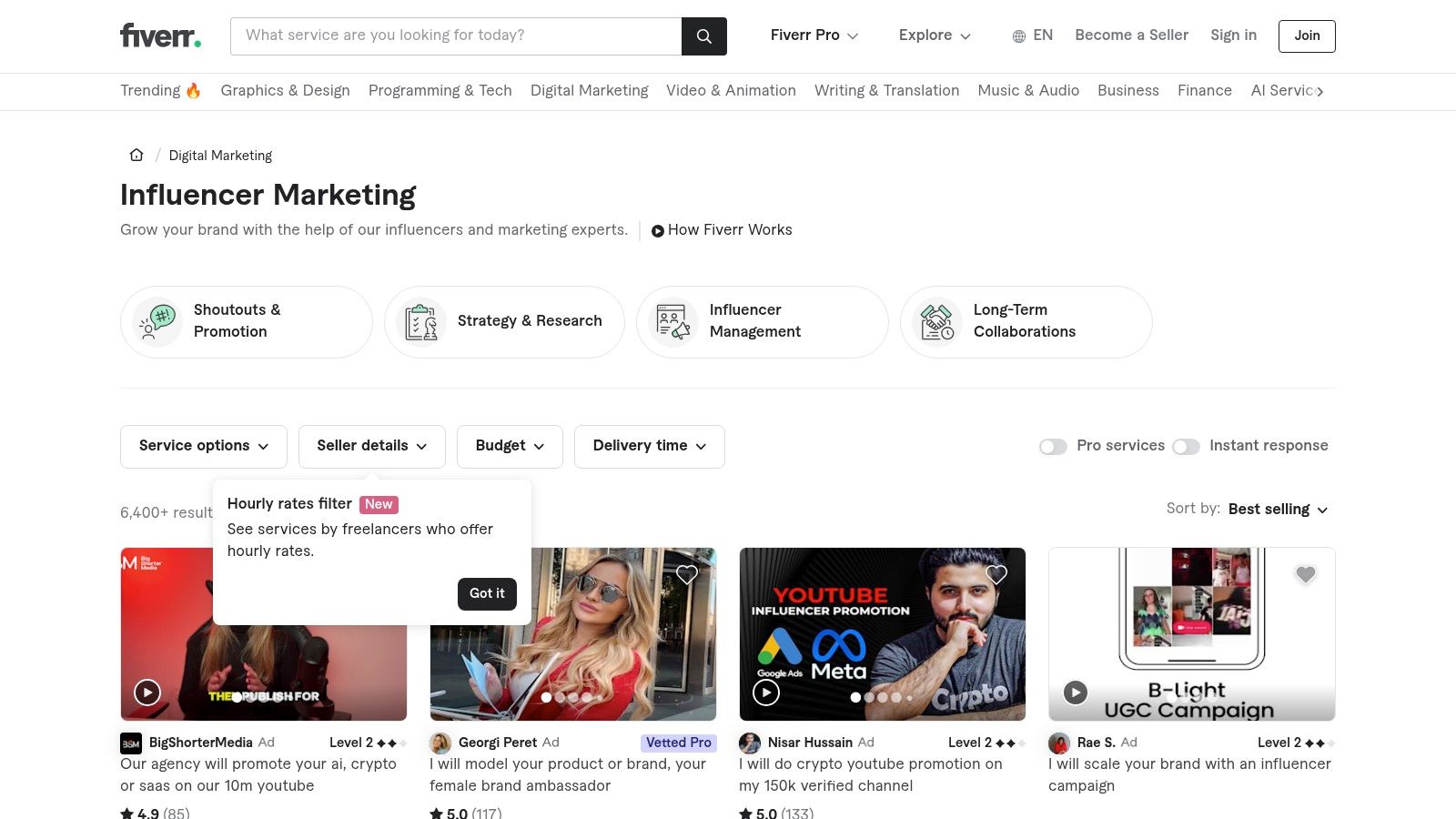This screenshot has width=1456, height=819.
Task: Expand the Budget filter
Action: (510, 446)
